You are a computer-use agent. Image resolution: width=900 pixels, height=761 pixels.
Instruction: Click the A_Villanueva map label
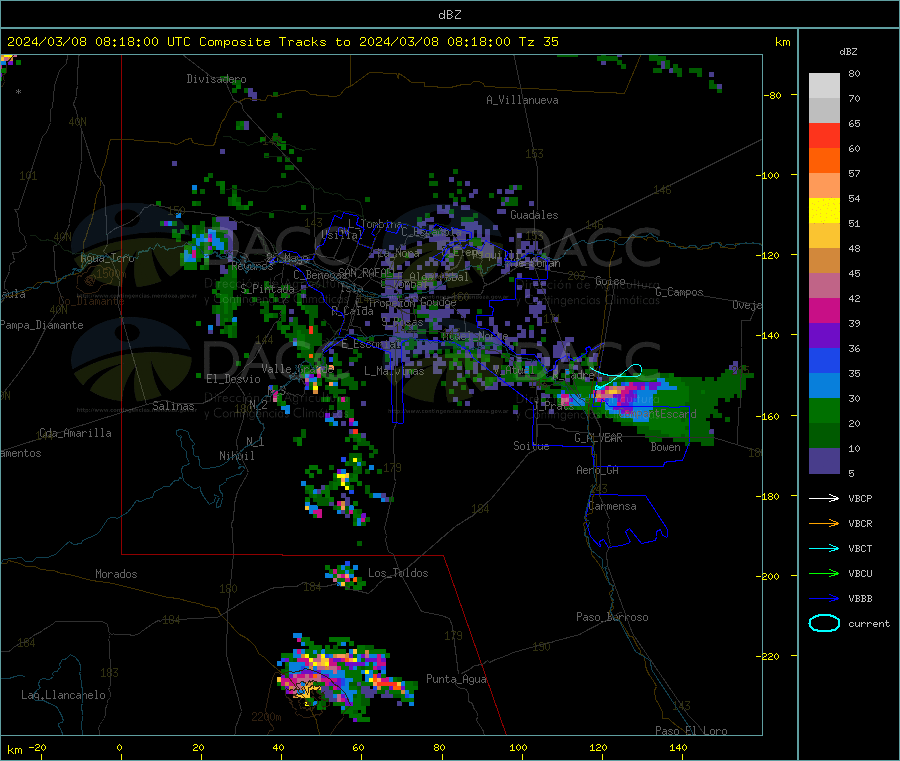[x=522, y=100]
